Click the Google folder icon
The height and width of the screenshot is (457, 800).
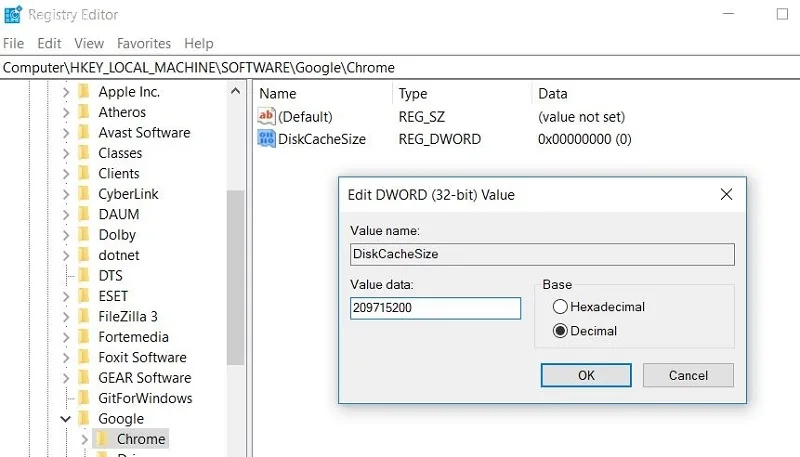[x=84, y=418]
